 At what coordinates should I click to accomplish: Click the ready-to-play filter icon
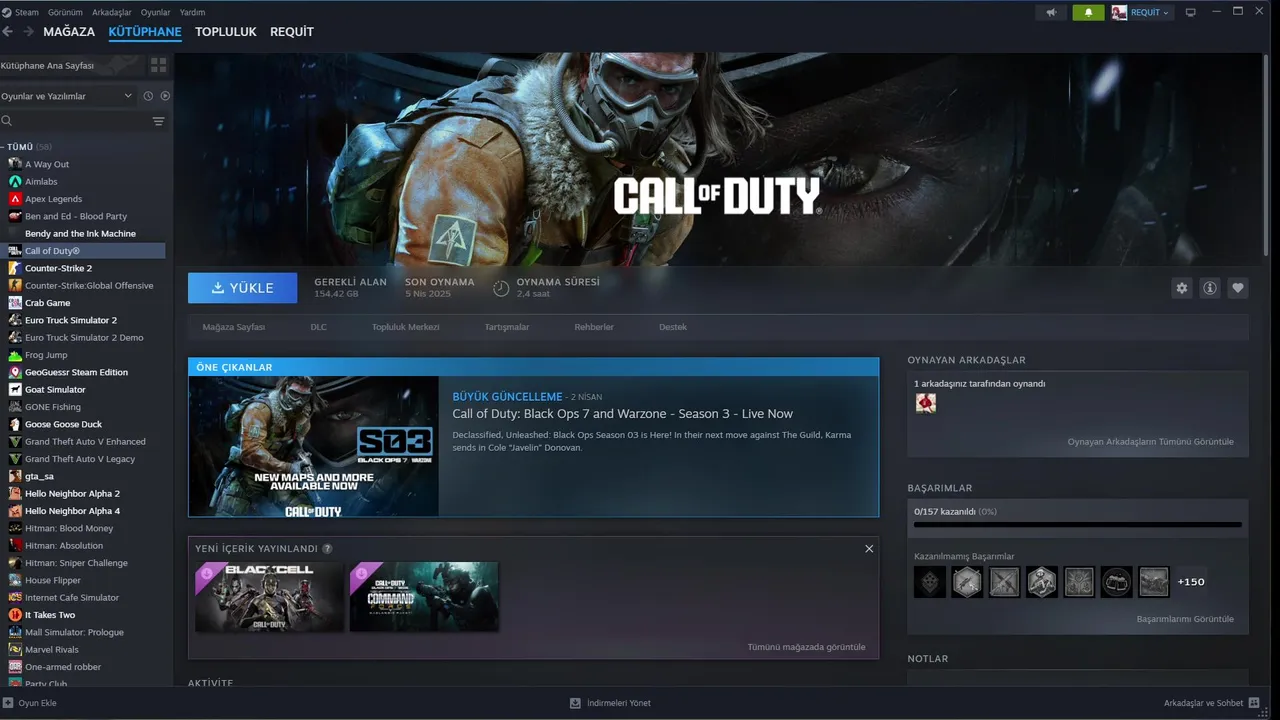[x=165, y=96]
